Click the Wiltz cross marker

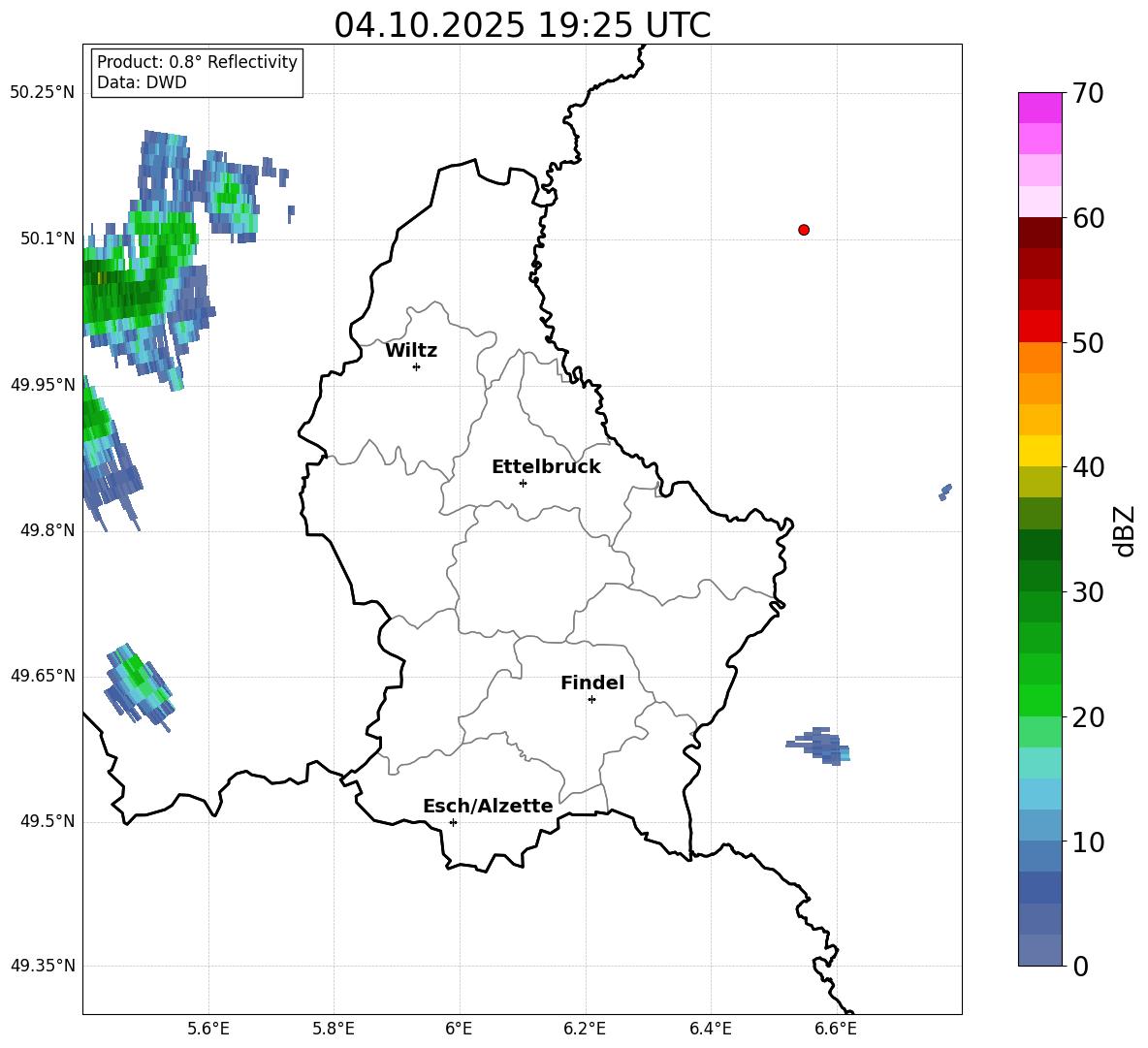tap(417, 366)
